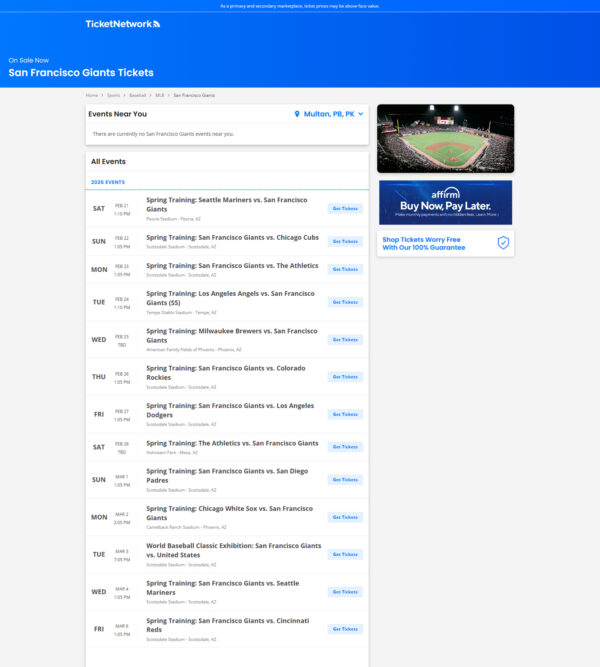Screen dimensions: 600x667
Task: Open World Baseball Classic Exhibition event title
Action: pos(234,550)
